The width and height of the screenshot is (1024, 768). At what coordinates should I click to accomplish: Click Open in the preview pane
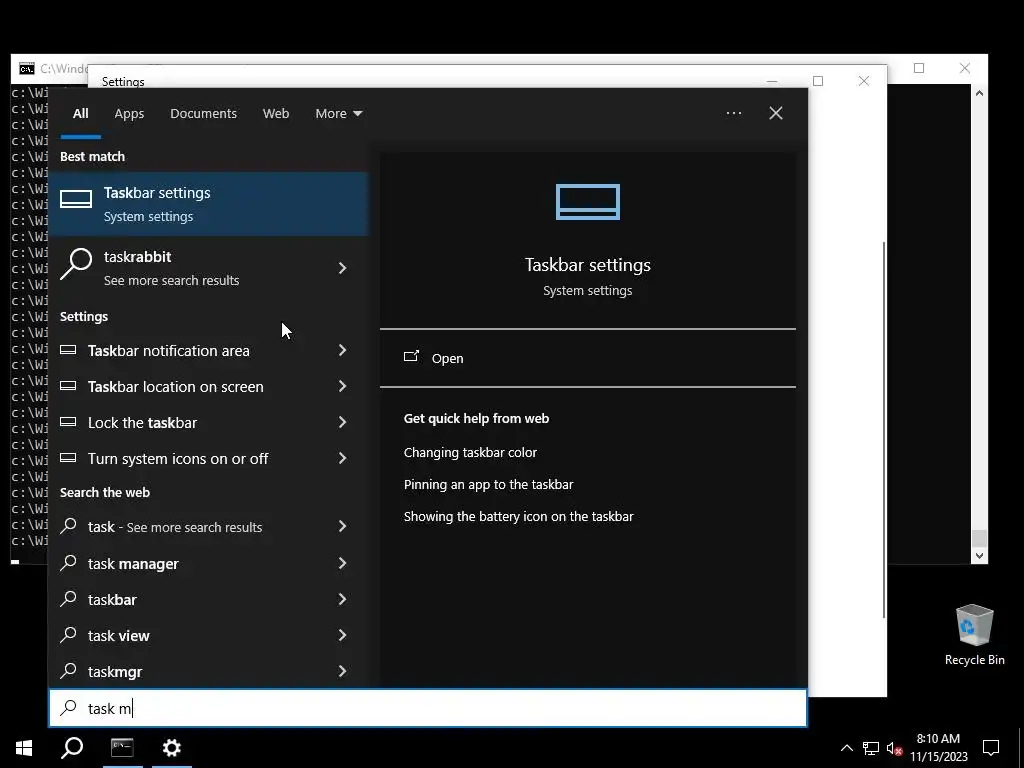[587, 358]
